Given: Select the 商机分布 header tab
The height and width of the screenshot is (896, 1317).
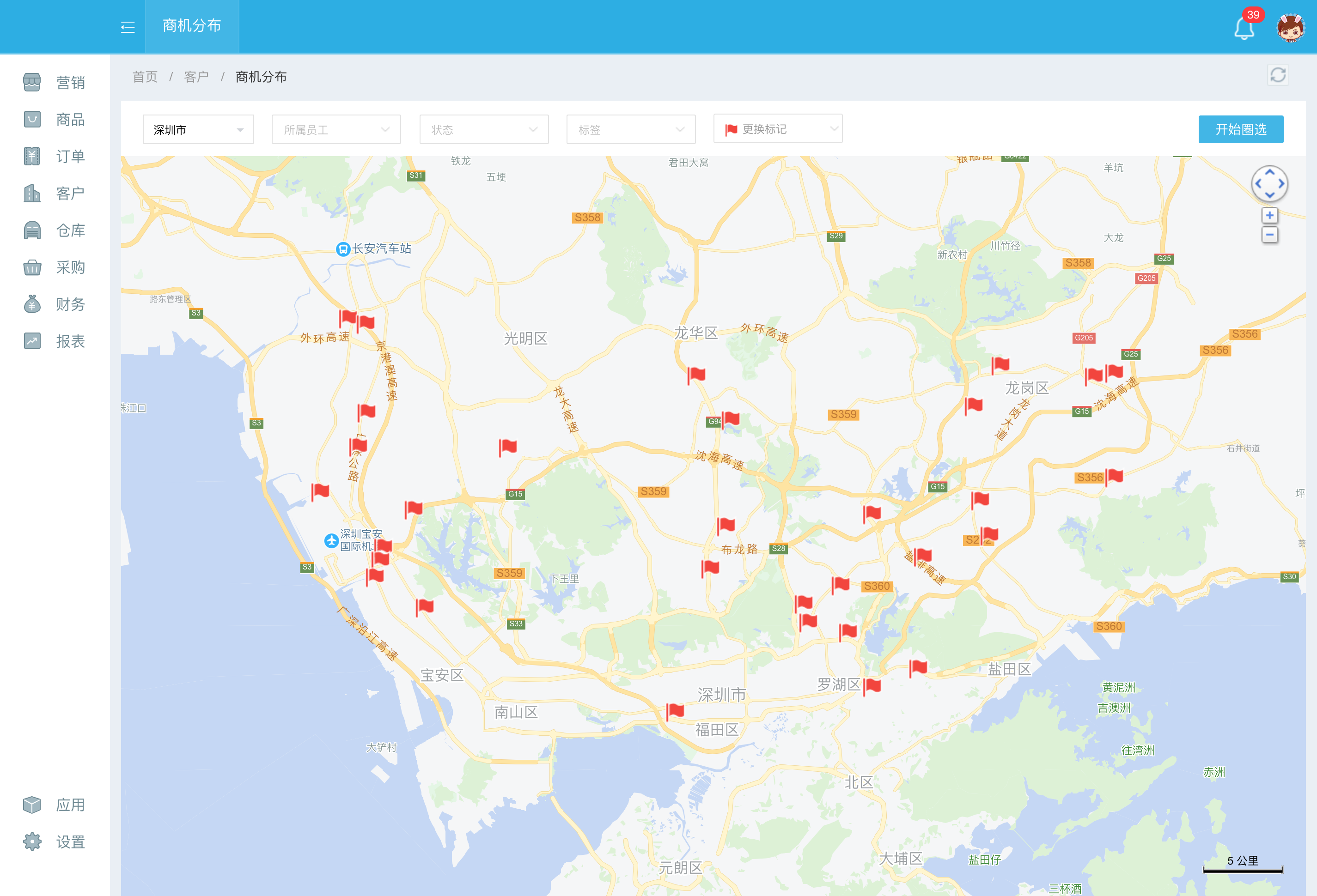Looking at the screenshot, I should (192, 26).
